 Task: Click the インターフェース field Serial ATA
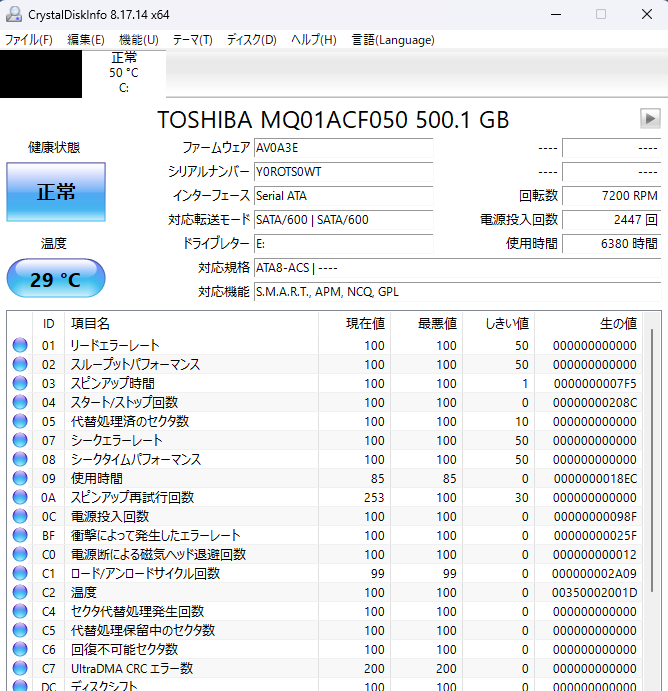pos(344,196)
